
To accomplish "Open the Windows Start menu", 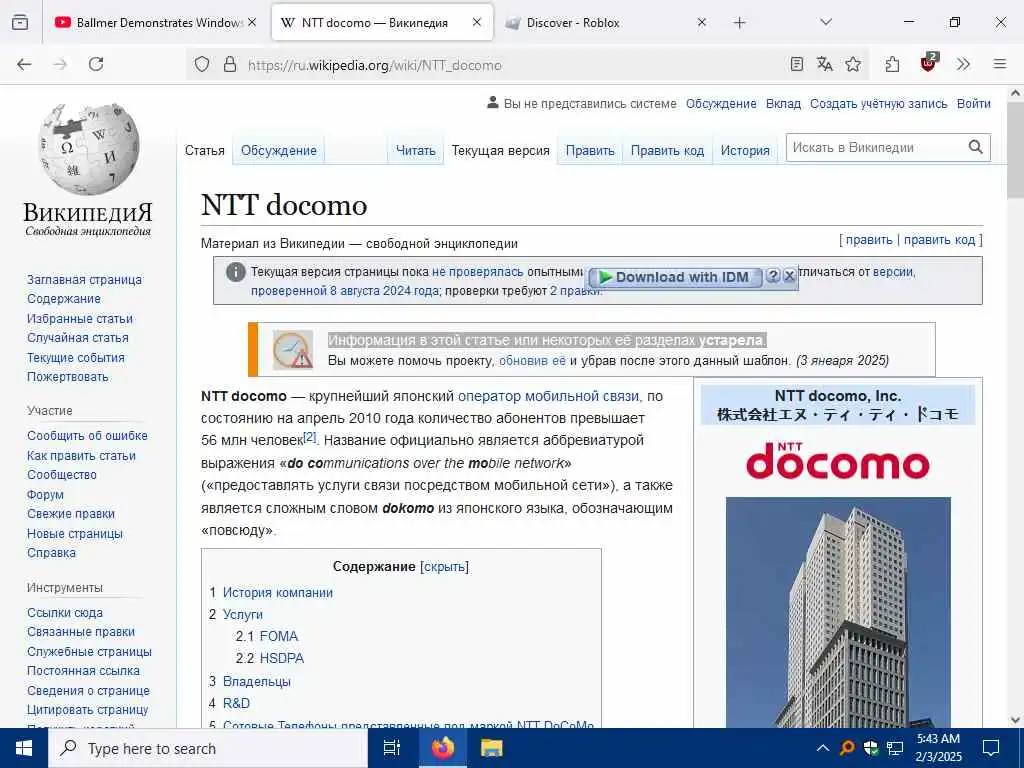I will [24, 748].
